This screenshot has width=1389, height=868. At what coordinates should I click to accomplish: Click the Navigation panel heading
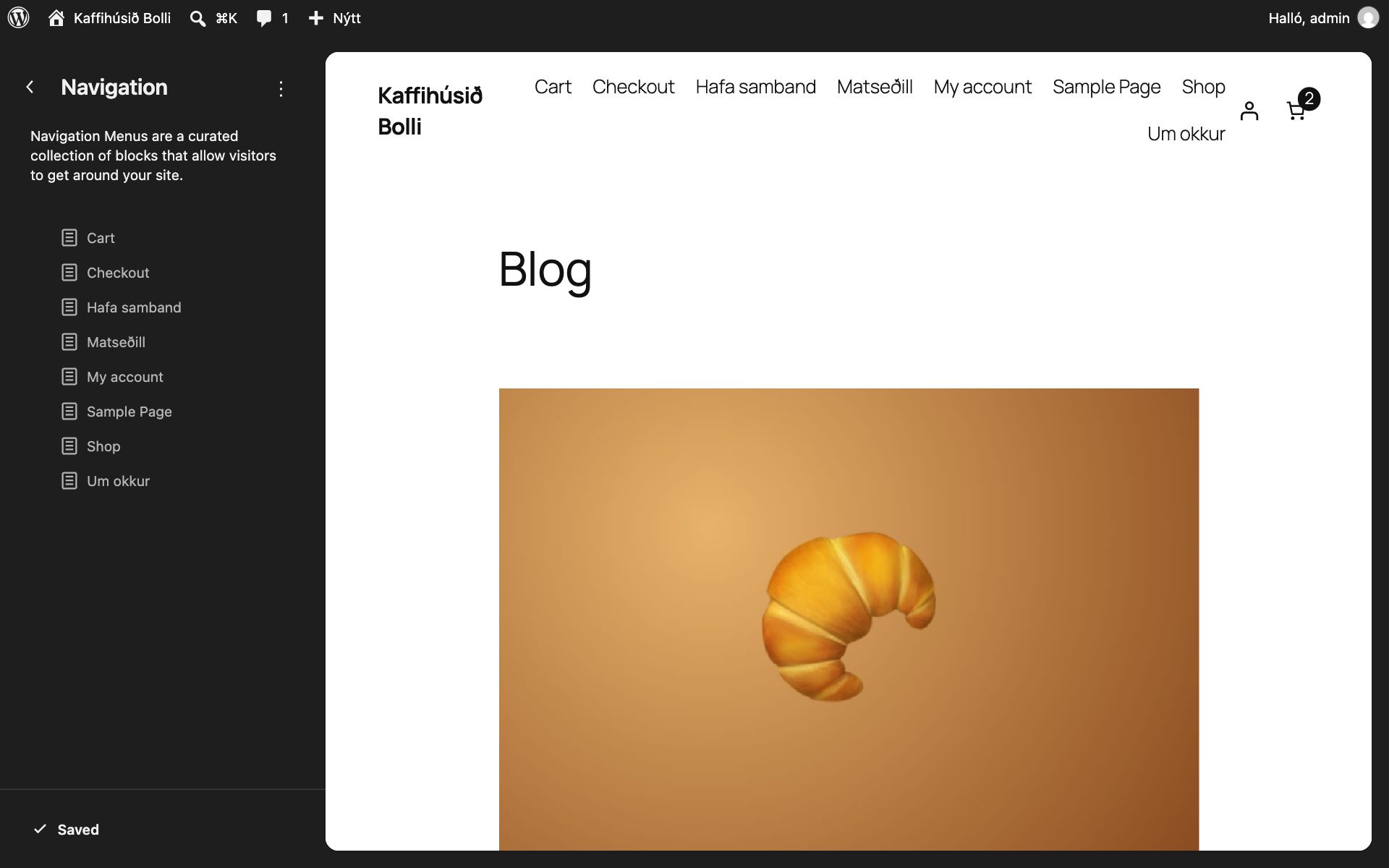(x=114, y=88)
